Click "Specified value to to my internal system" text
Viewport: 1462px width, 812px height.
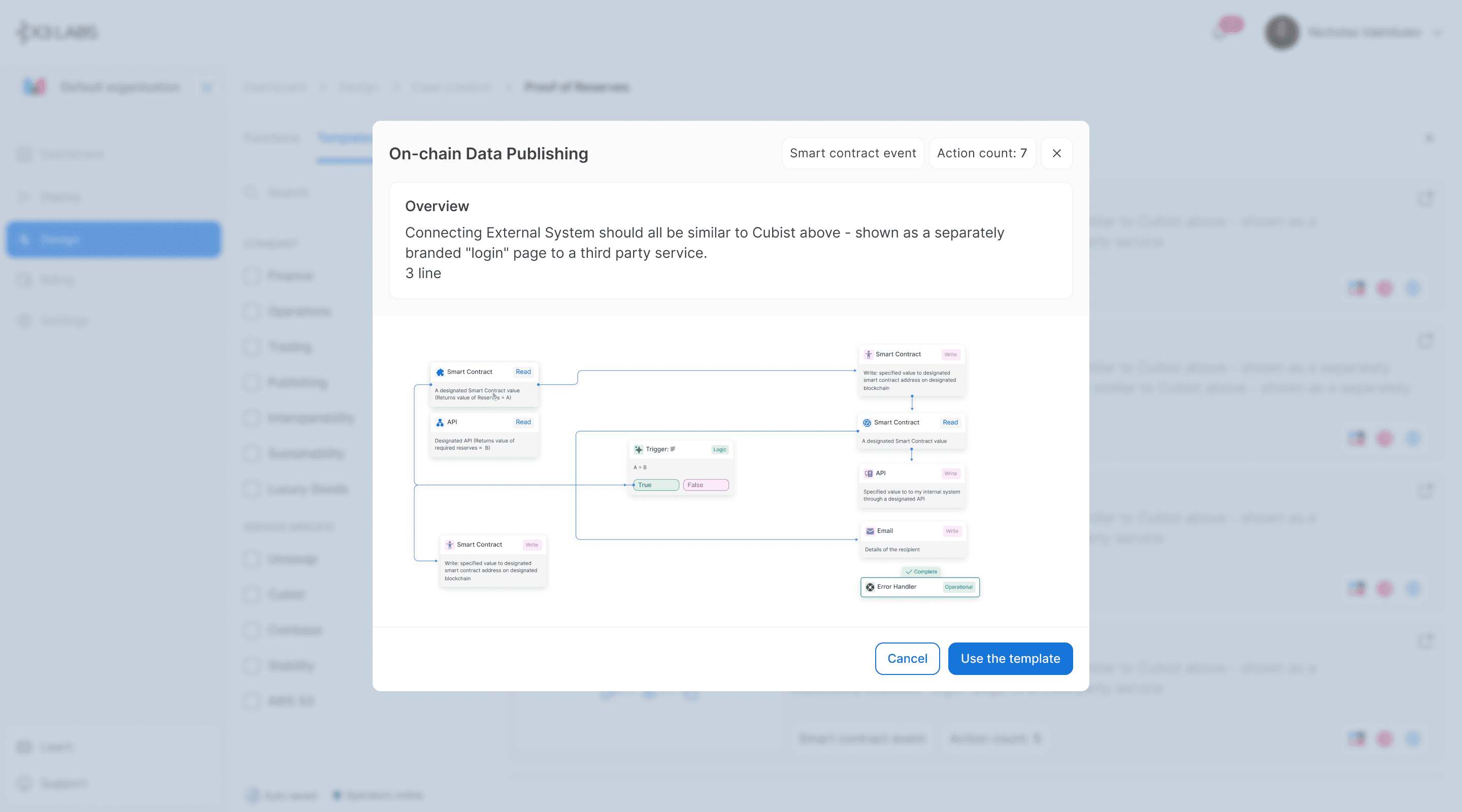click(x=912, y=492)
